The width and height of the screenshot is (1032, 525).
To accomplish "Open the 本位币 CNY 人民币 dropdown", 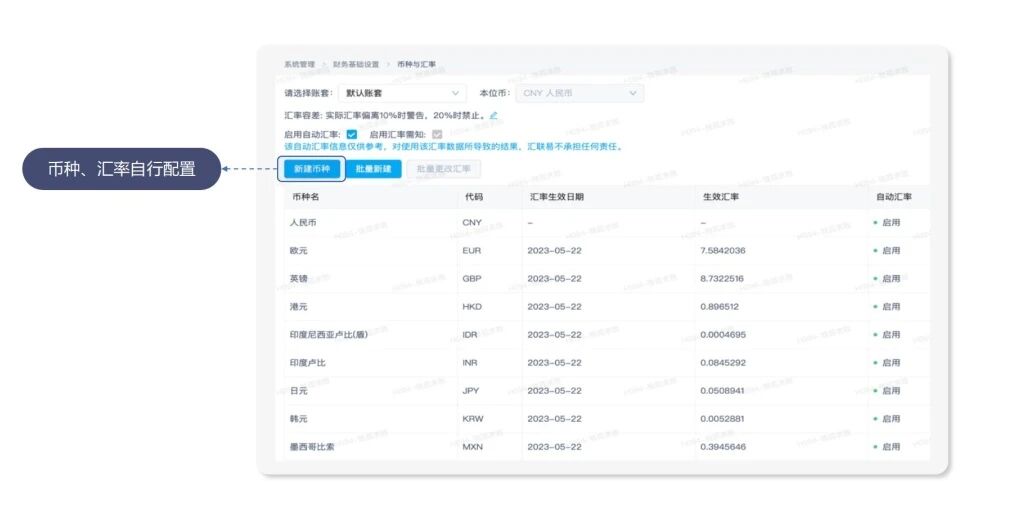I will 579,93.
